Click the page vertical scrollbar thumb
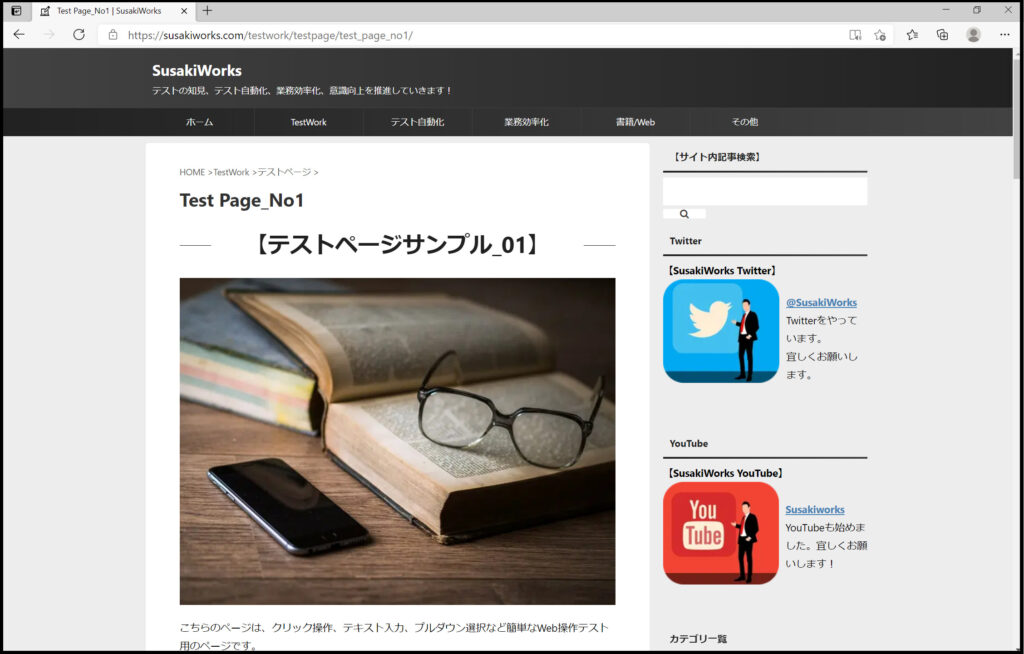This screenshot has width=1024, height=654. [1017, 118]
